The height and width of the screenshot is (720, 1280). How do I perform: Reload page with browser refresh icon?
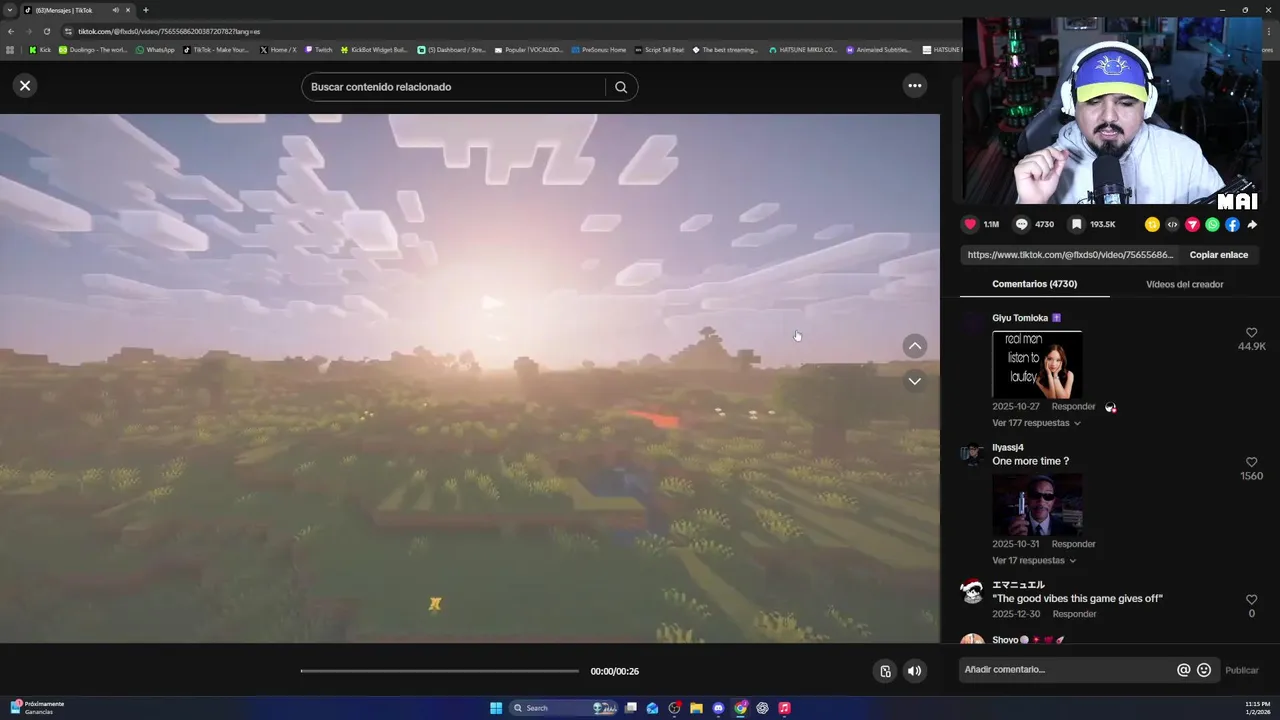click(46, 31)
